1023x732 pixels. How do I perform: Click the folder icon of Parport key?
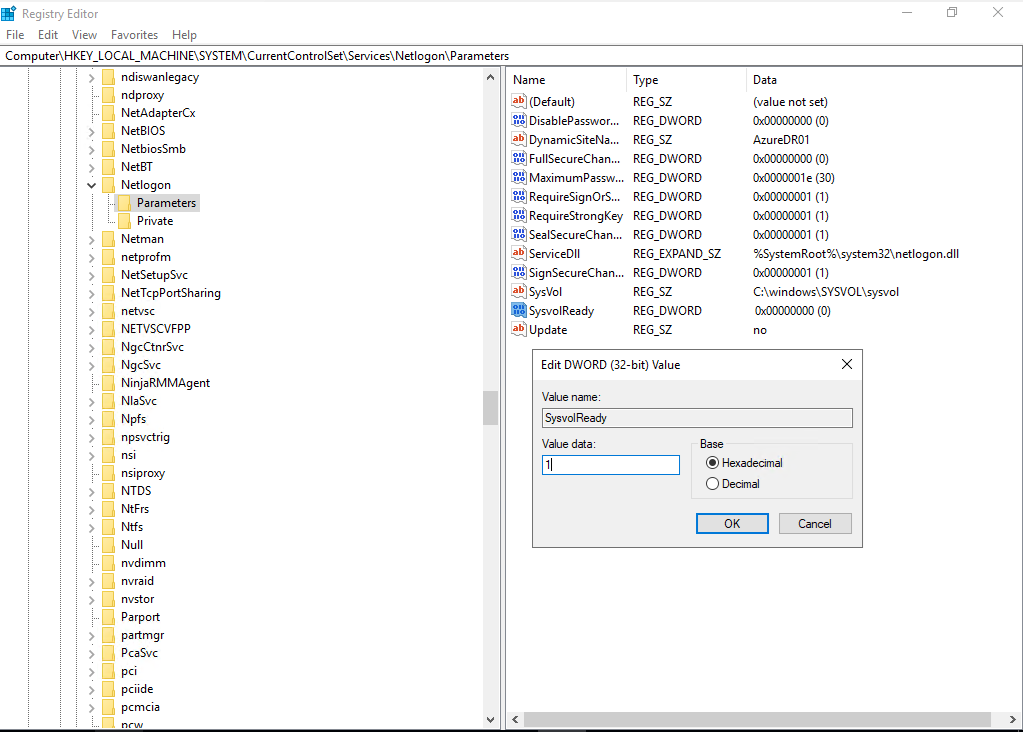pos(108,617)
